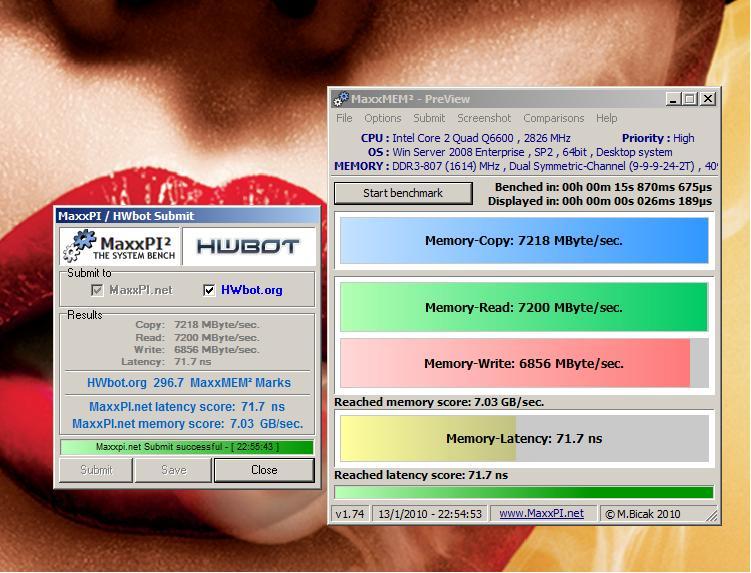Open the www.MaxxPI.net link
751x573 pixels.
point(541,514)
